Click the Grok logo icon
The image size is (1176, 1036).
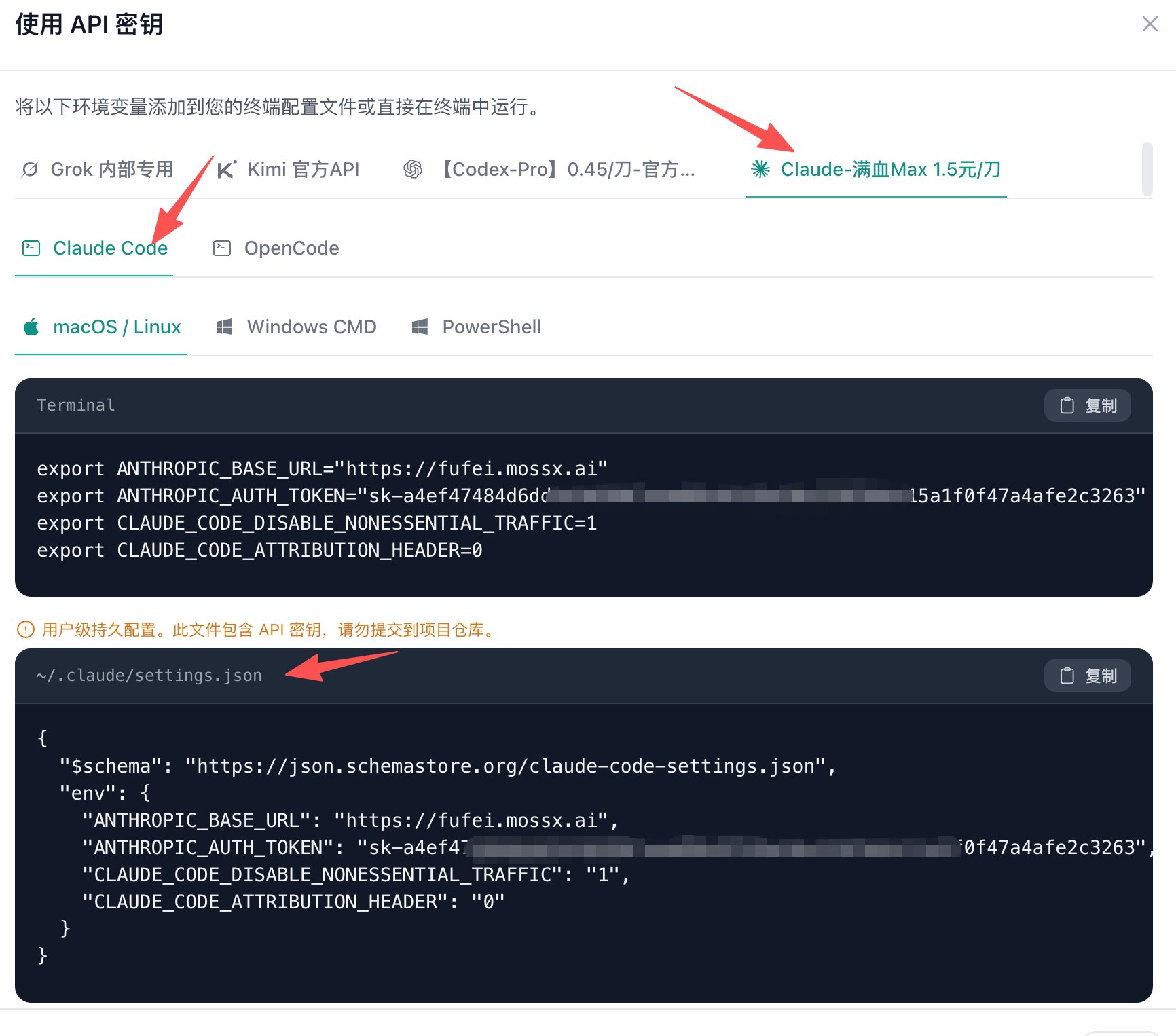point(30,169)
